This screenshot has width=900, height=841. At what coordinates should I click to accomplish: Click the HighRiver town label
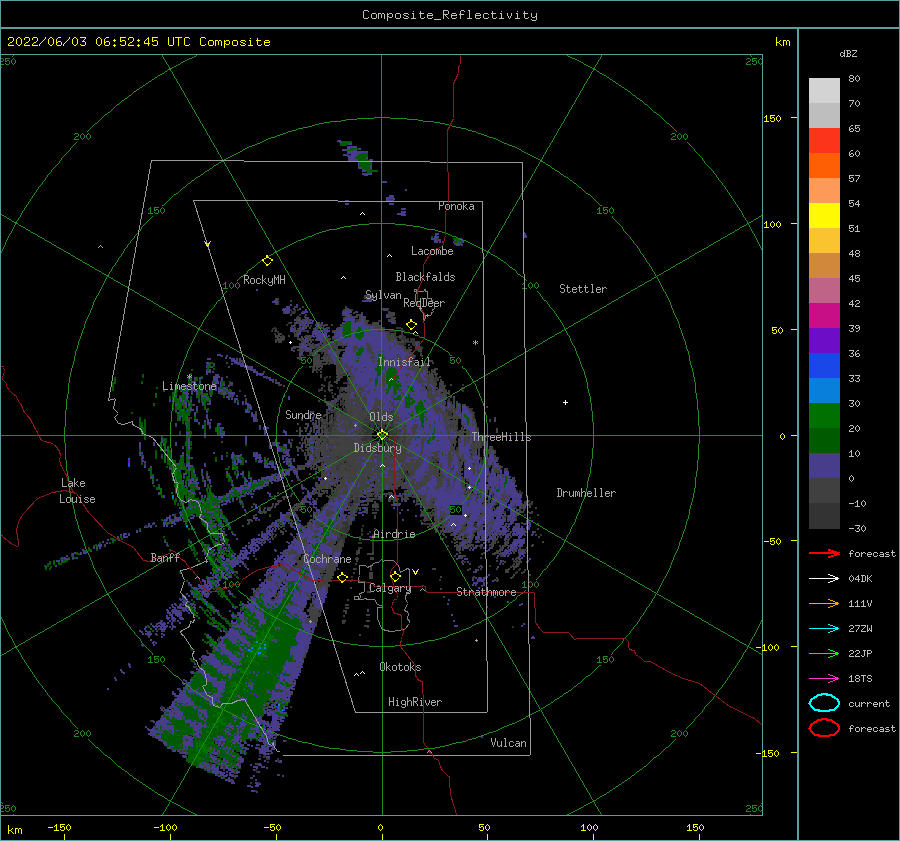[415, 702]
